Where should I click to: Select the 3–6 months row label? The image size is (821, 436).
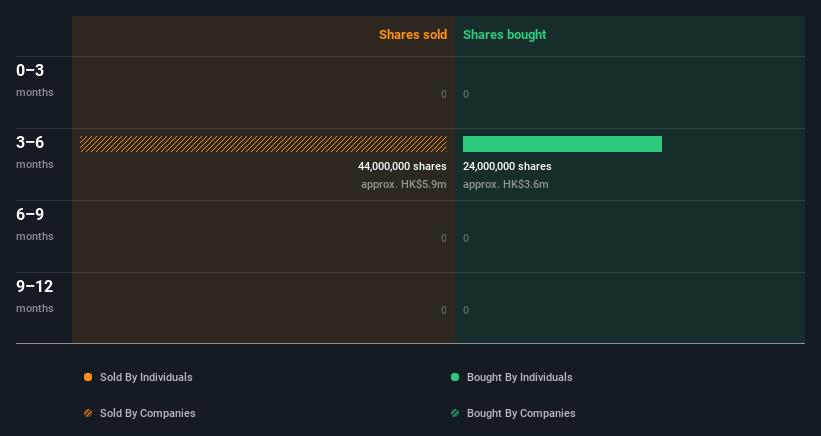click(35, 152)
